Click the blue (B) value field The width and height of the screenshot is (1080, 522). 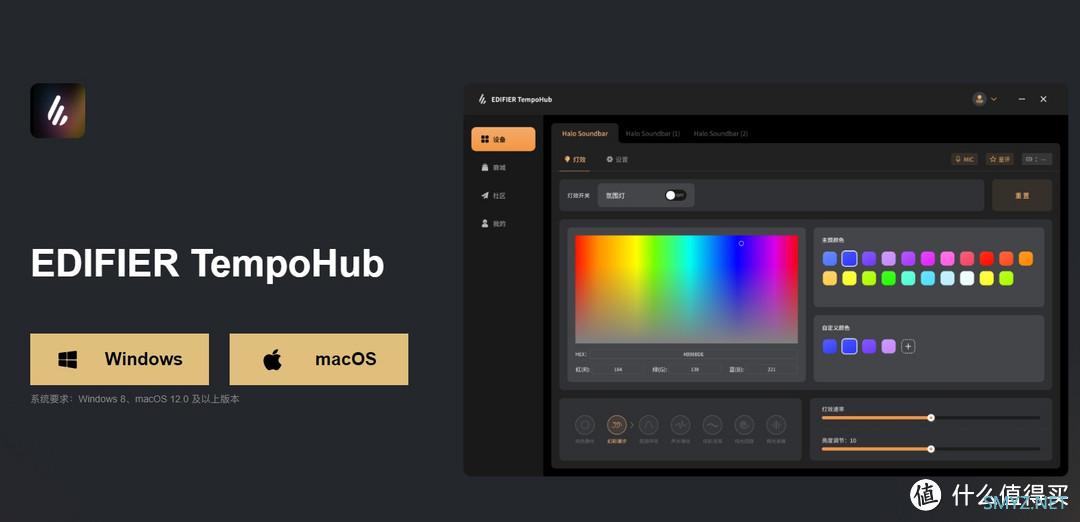click(771, 370)
